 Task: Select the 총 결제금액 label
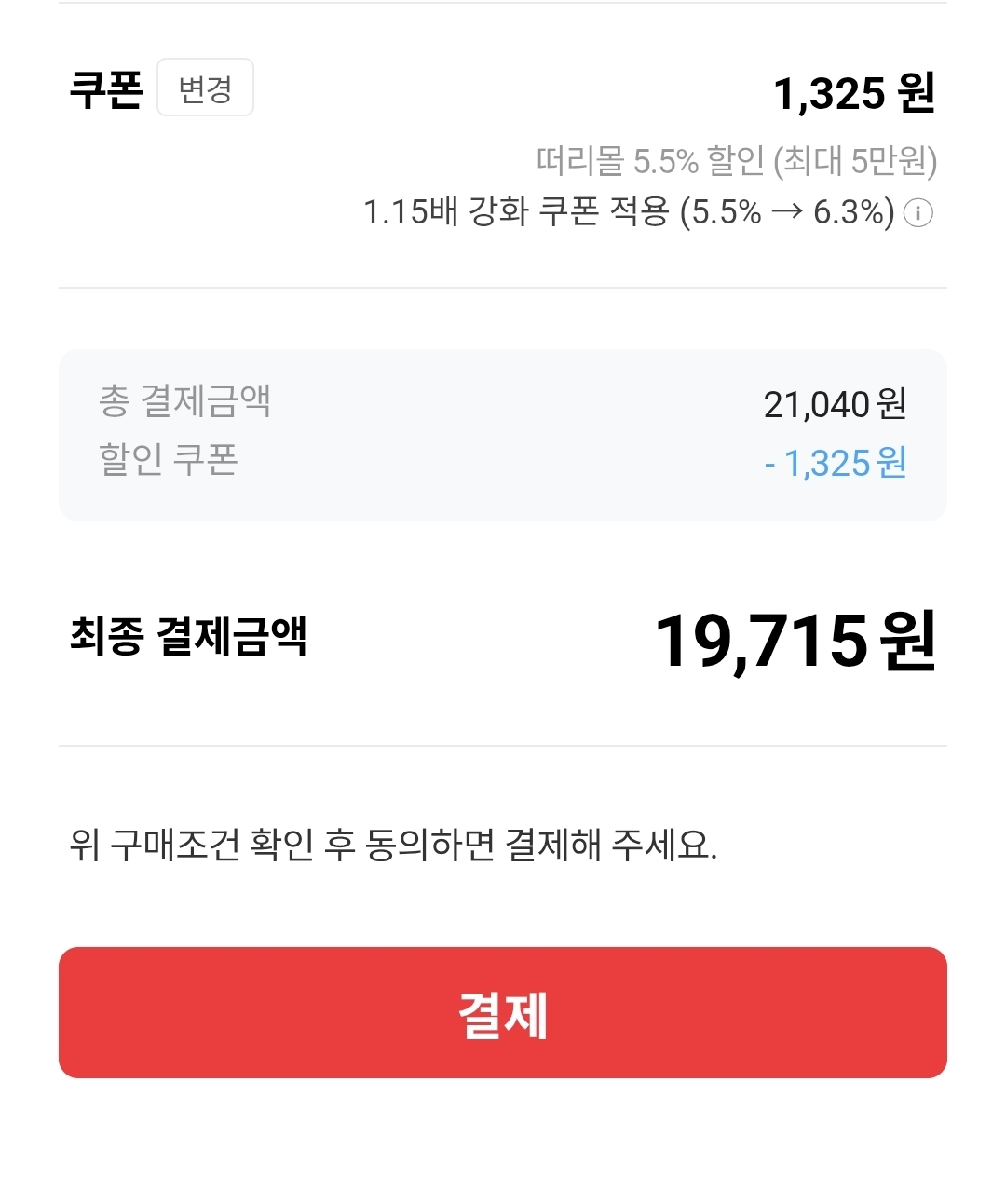click(184, 402)
